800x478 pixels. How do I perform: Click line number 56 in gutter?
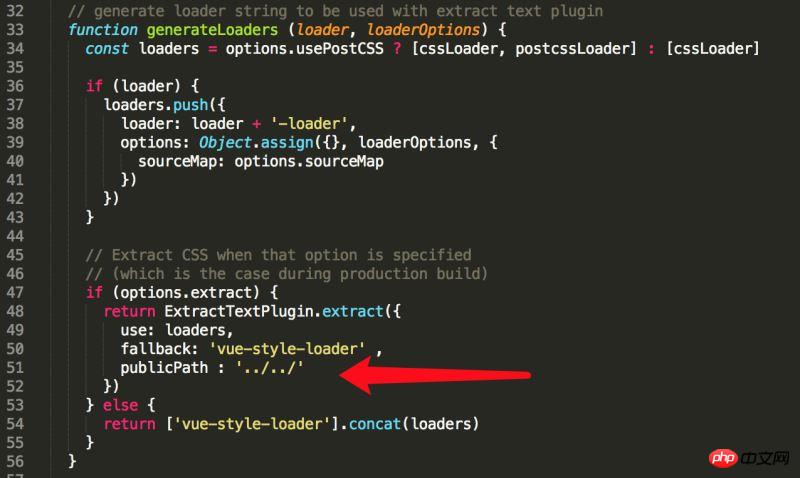click(x=15, y=461)
